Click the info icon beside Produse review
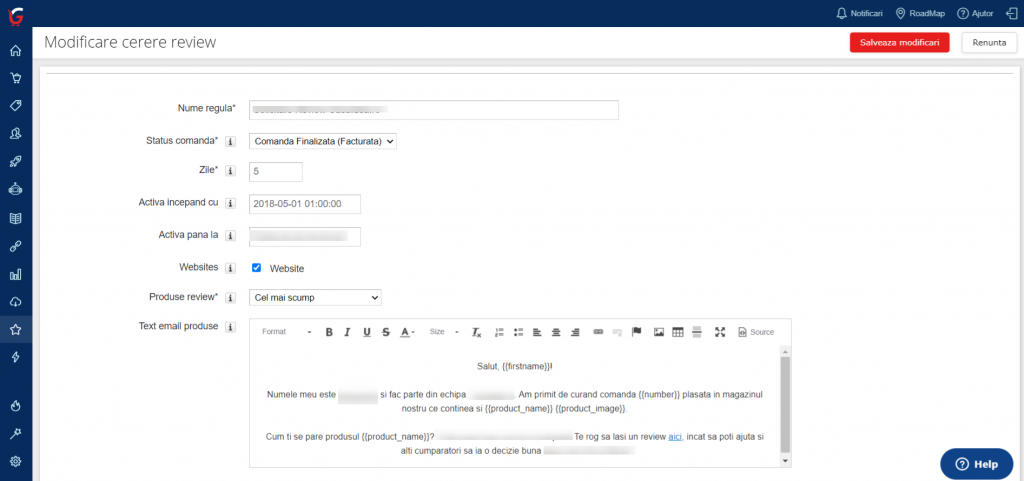Viewport: 1024px width, 481px height. point(230,298)
